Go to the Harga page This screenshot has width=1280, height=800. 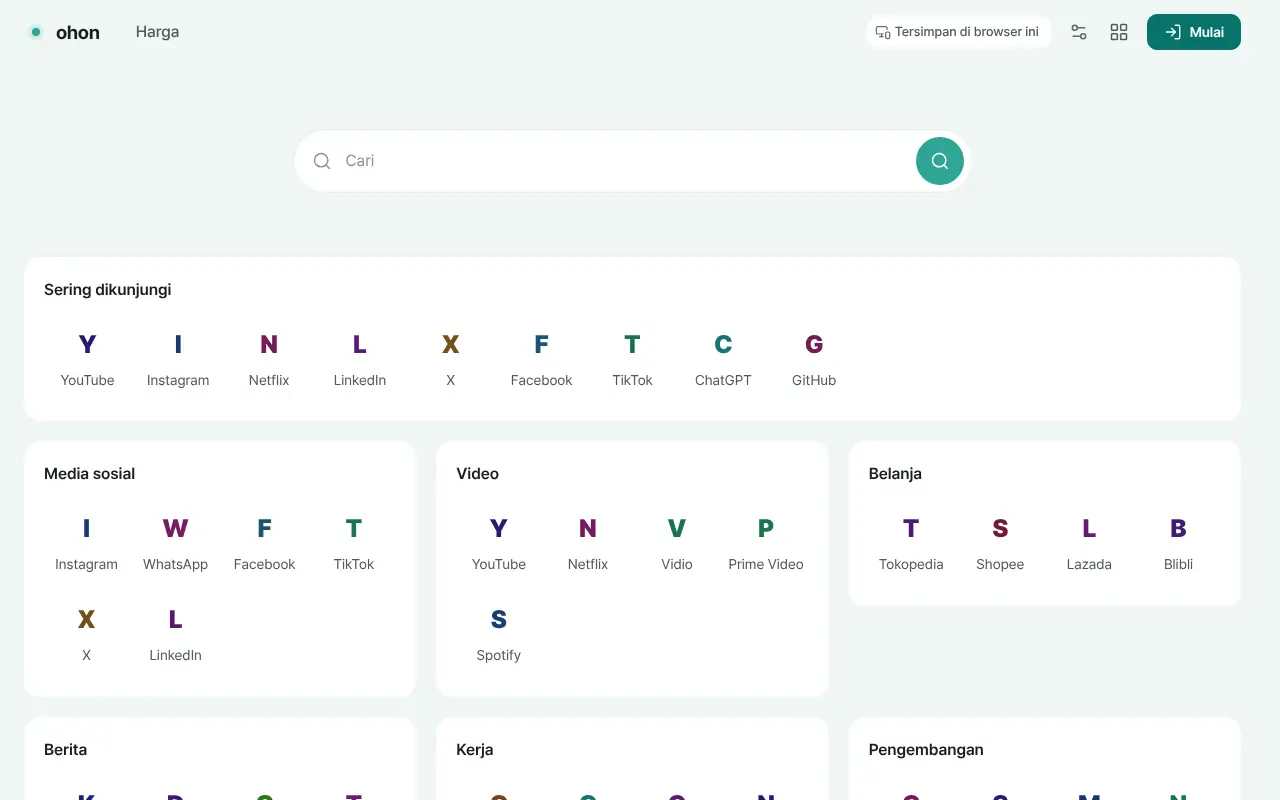tap(157, 32)
